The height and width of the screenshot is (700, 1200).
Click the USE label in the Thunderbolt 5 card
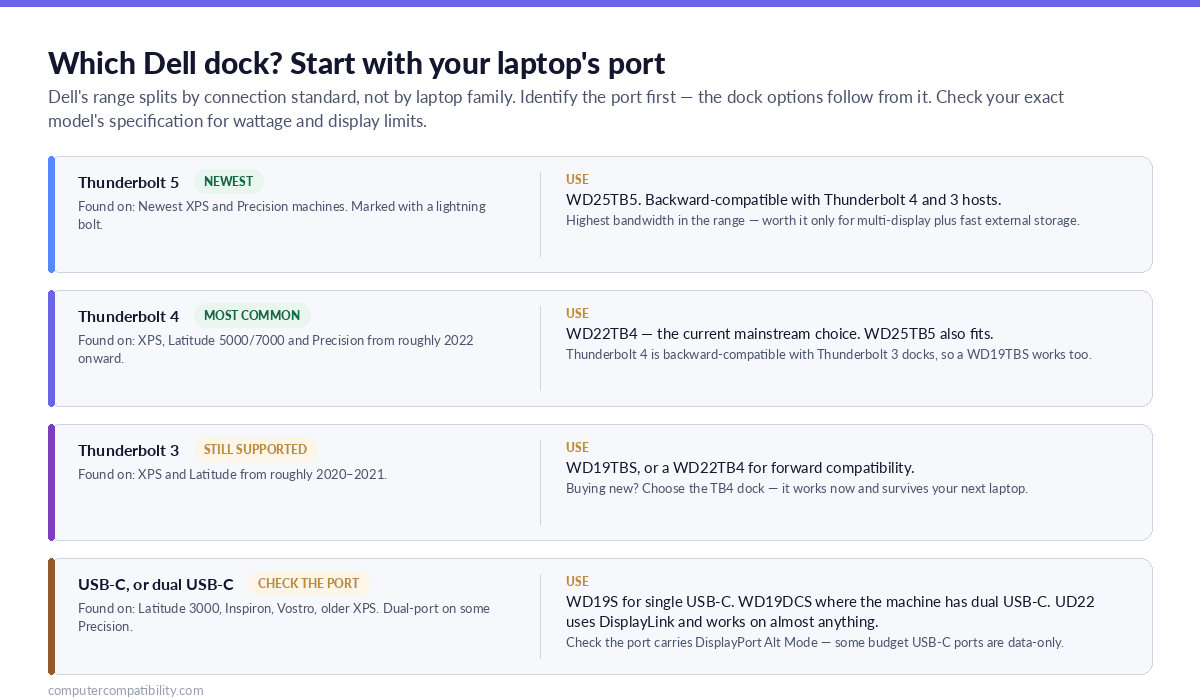click(577, 180)
